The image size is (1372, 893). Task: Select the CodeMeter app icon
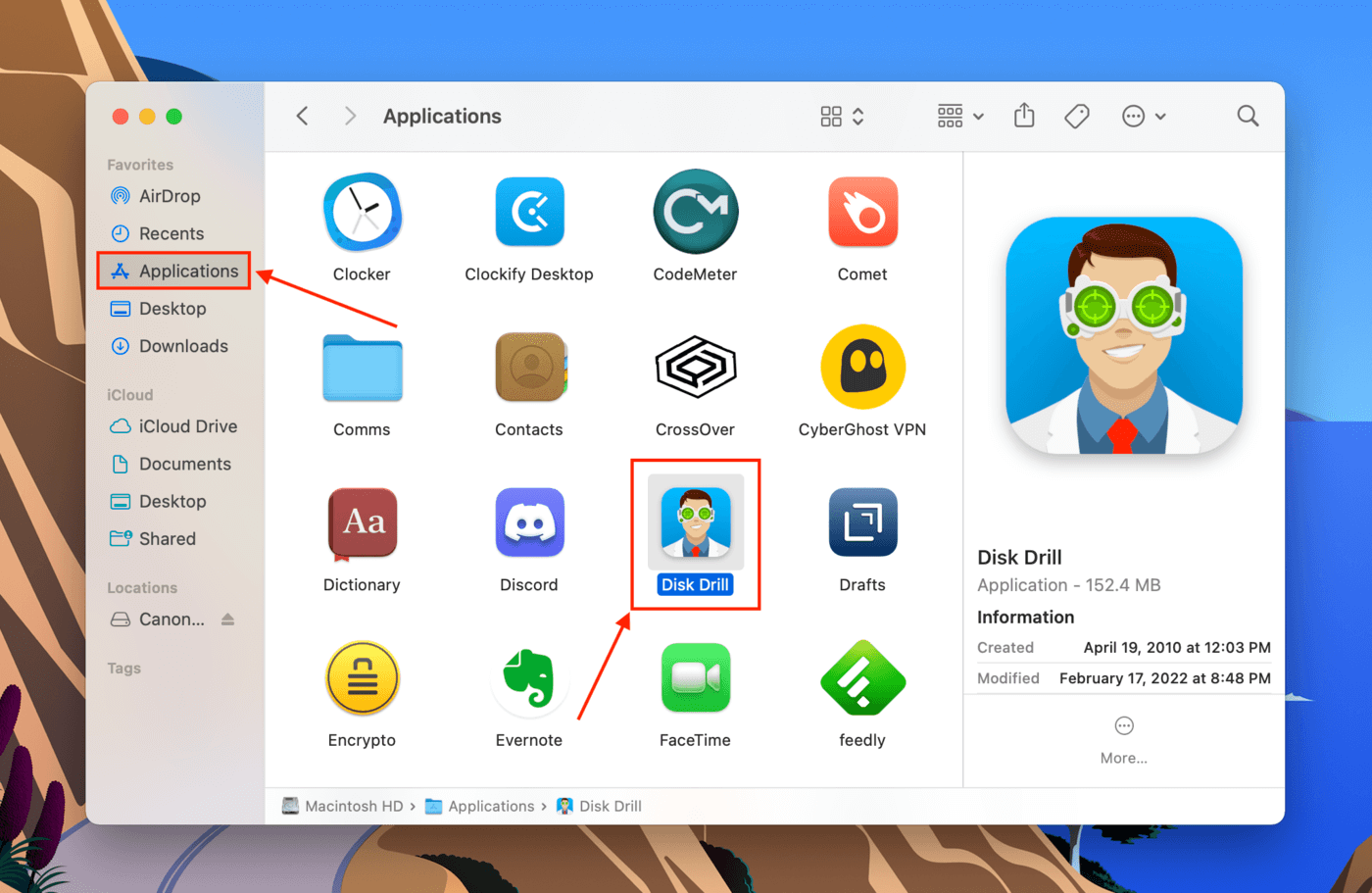tap(695, 212)
